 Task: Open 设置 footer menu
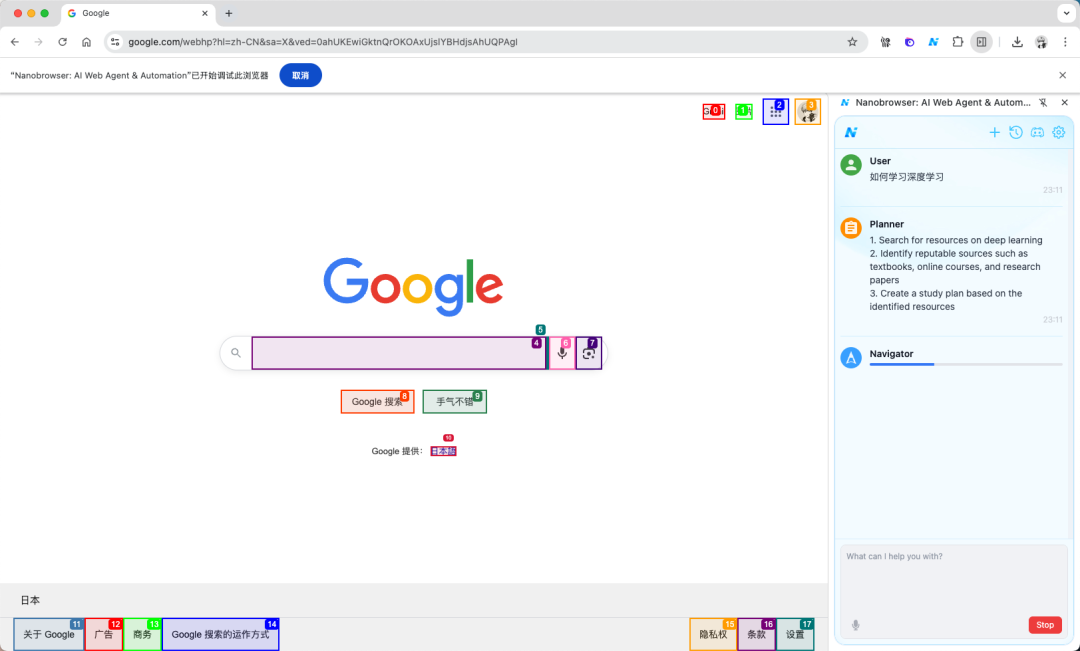(x=796, y=634)
